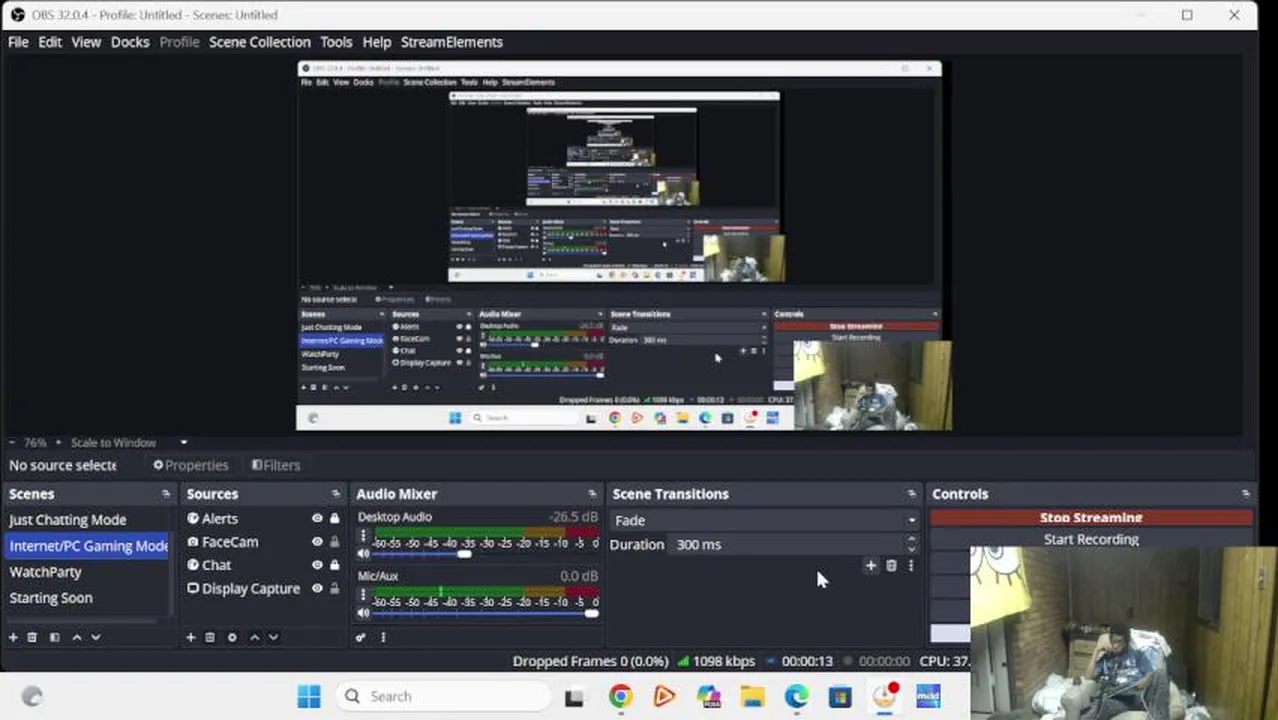Move source up in the Sources list
The height and width of the screenshot is (720, 1278).
(x=254, y=637)
